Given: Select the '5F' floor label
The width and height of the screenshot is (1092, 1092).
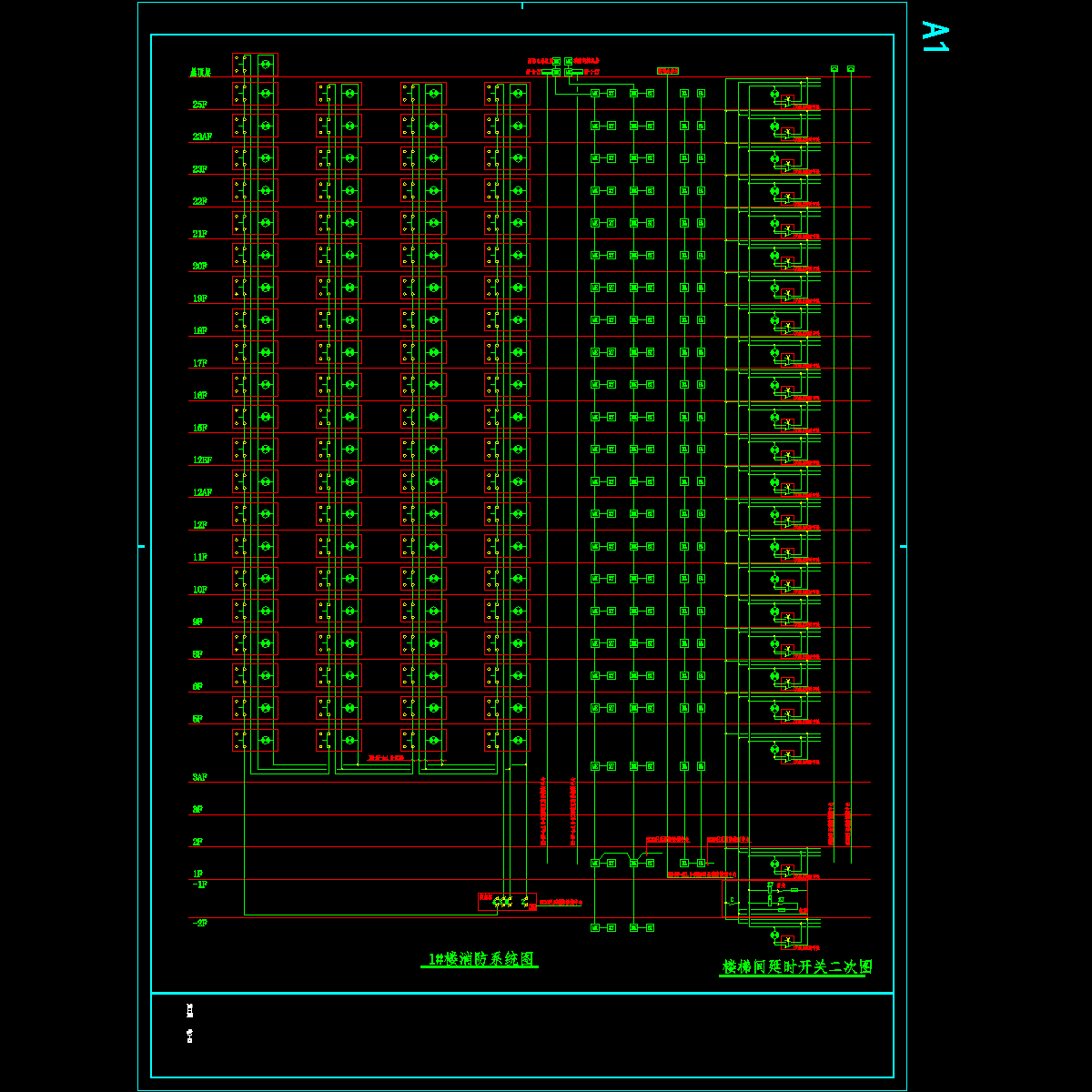Looking at the screenshot, I should pyautogui.click(x=197, y=719).
